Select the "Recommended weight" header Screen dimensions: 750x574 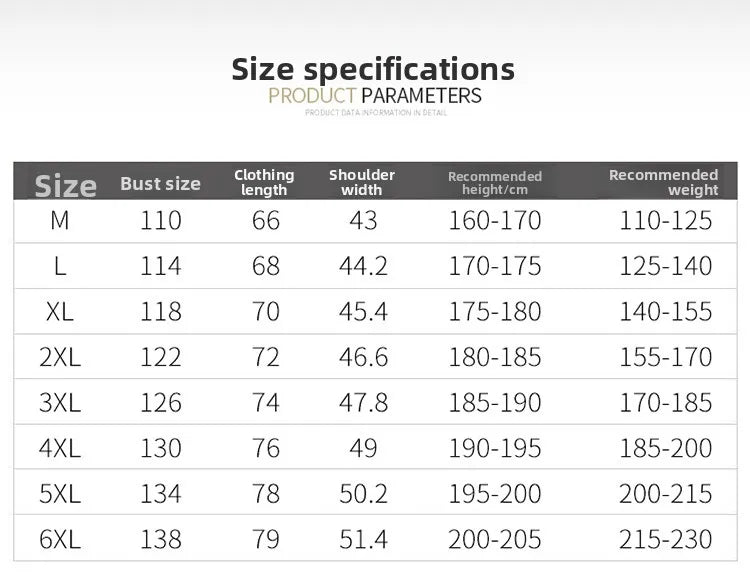point(664,182)
